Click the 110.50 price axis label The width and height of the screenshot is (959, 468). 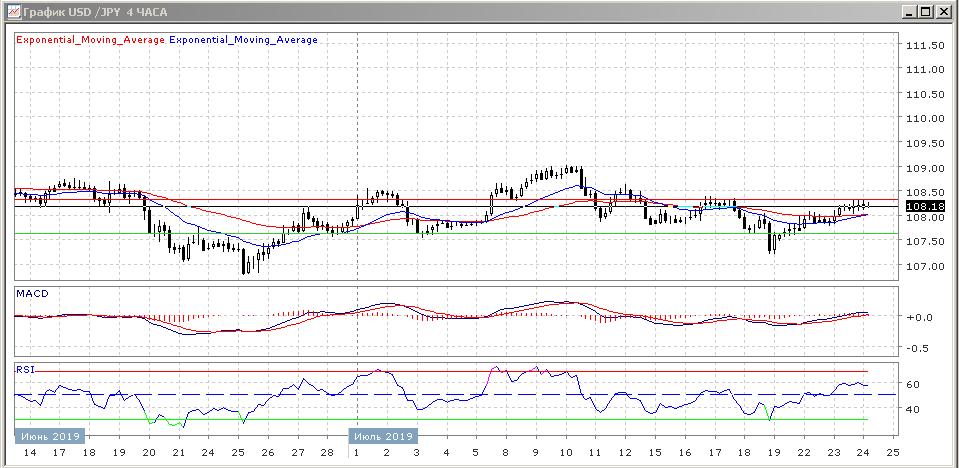(x=924, y=94)
